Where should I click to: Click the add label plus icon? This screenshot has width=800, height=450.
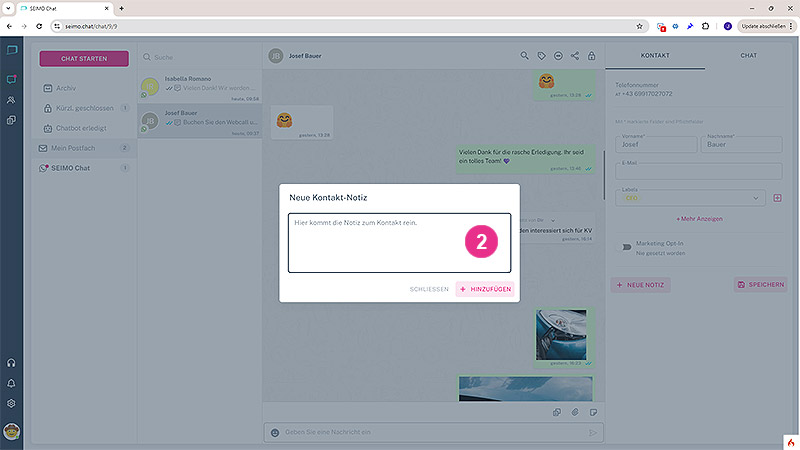pos(778,198)
